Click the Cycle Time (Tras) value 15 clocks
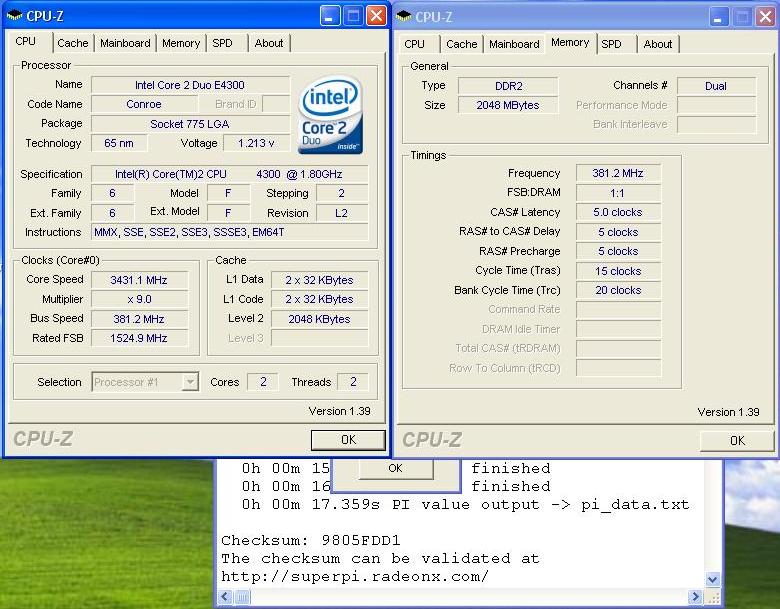 tap(618, 271)
